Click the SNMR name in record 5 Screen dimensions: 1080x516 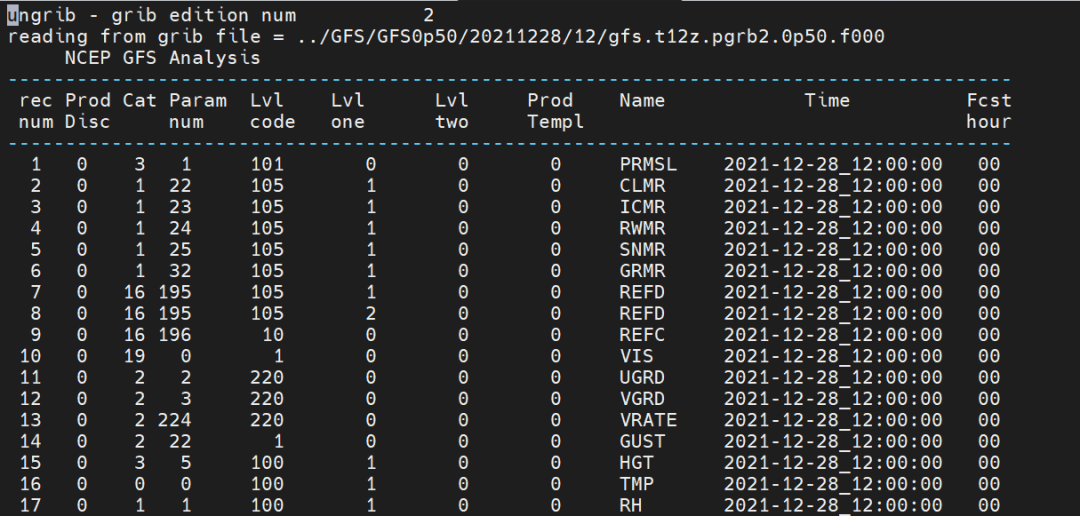(642, 249)
